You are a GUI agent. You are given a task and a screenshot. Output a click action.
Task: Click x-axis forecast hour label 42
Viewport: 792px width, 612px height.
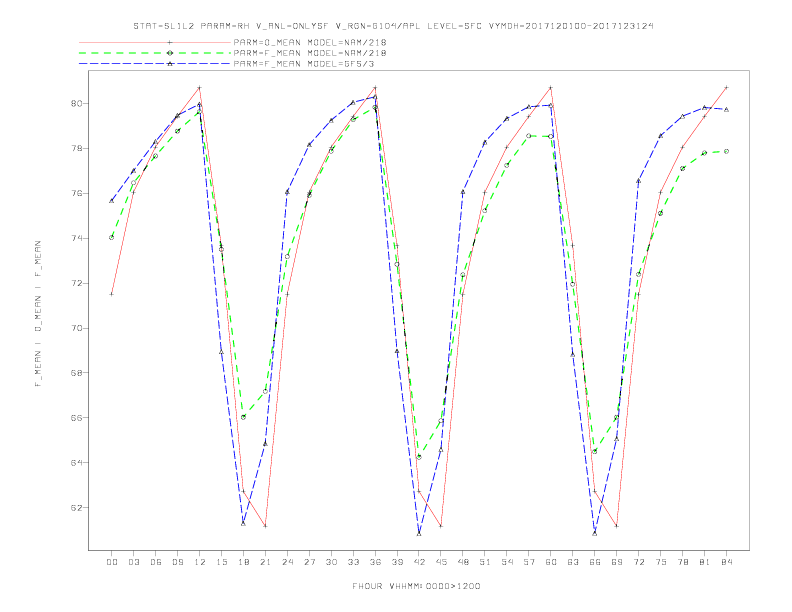pos(419,562)
